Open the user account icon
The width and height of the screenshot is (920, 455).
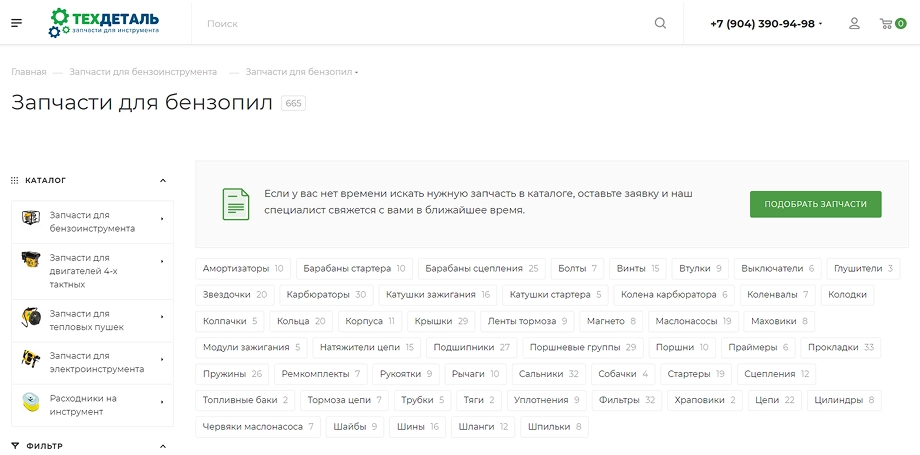[854, 23]
